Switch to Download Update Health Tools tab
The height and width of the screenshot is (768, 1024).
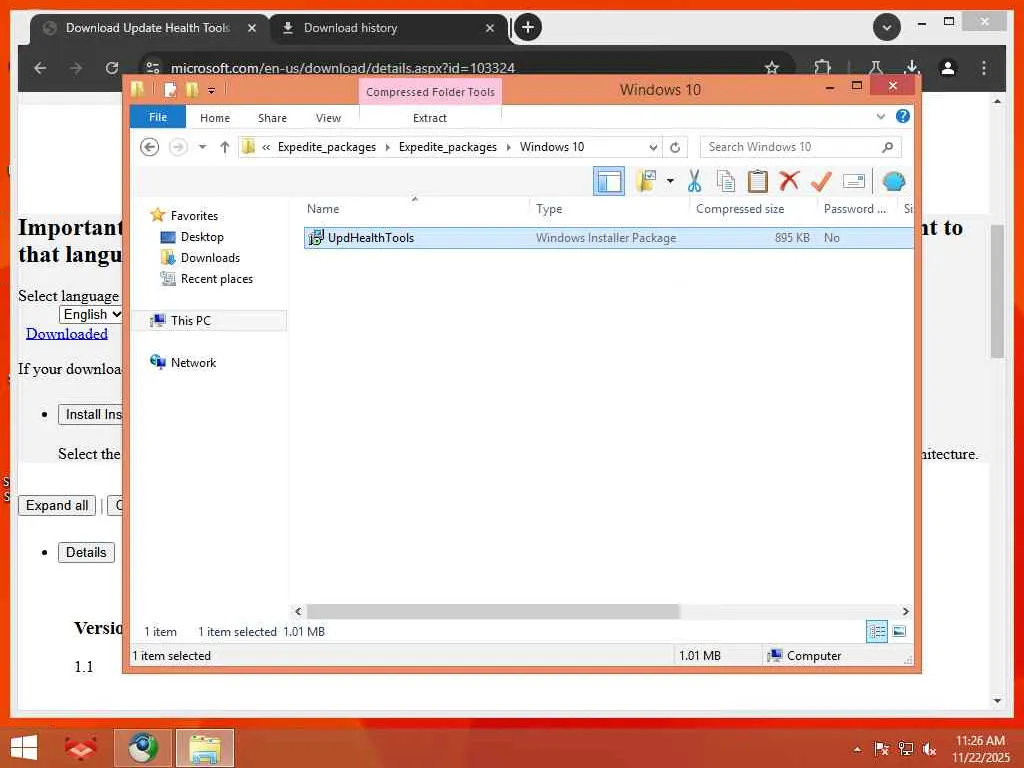150,28
